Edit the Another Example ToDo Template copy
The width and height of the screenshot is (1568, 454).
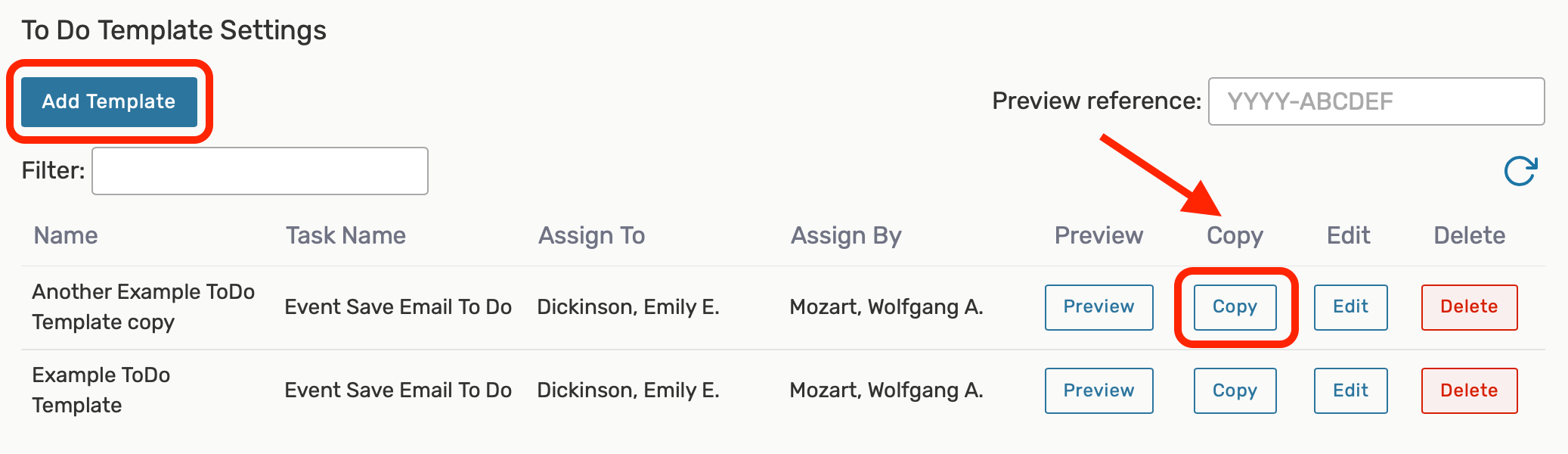[x=1350, y=307]
